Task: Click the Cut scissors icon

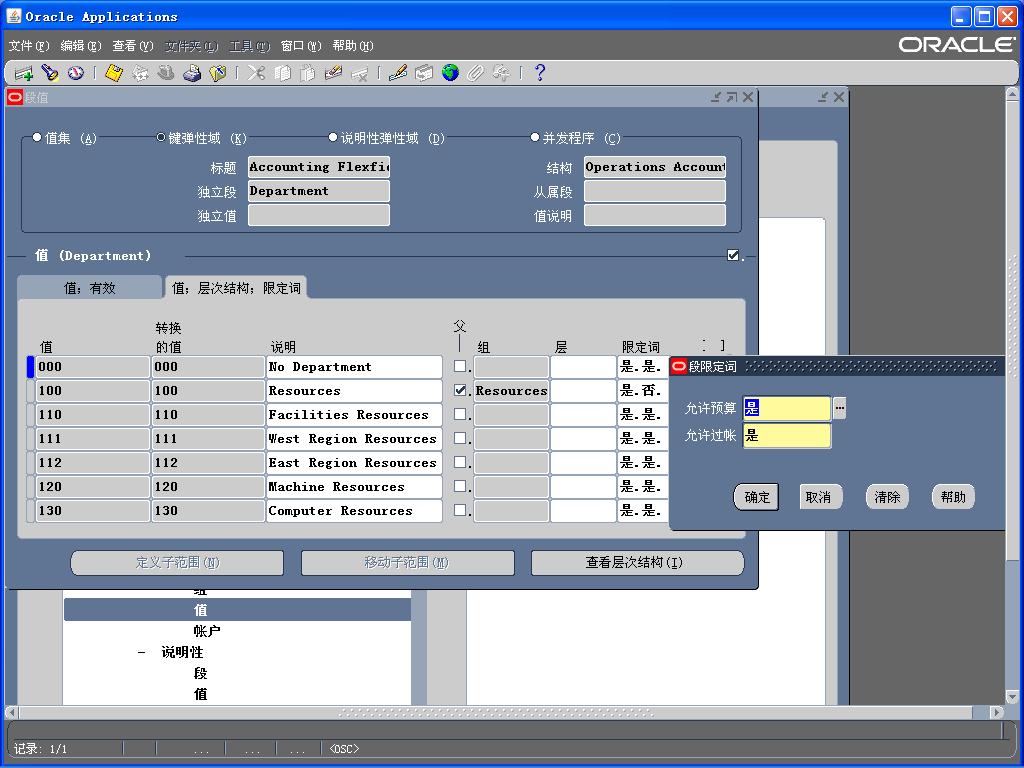Action: tap(256, 72)
